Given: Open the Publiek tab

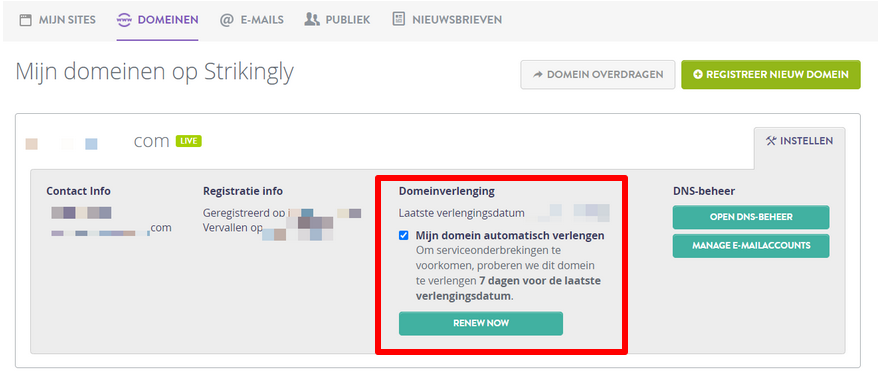Looking at the screenshot, I should [x=337, y=20].
